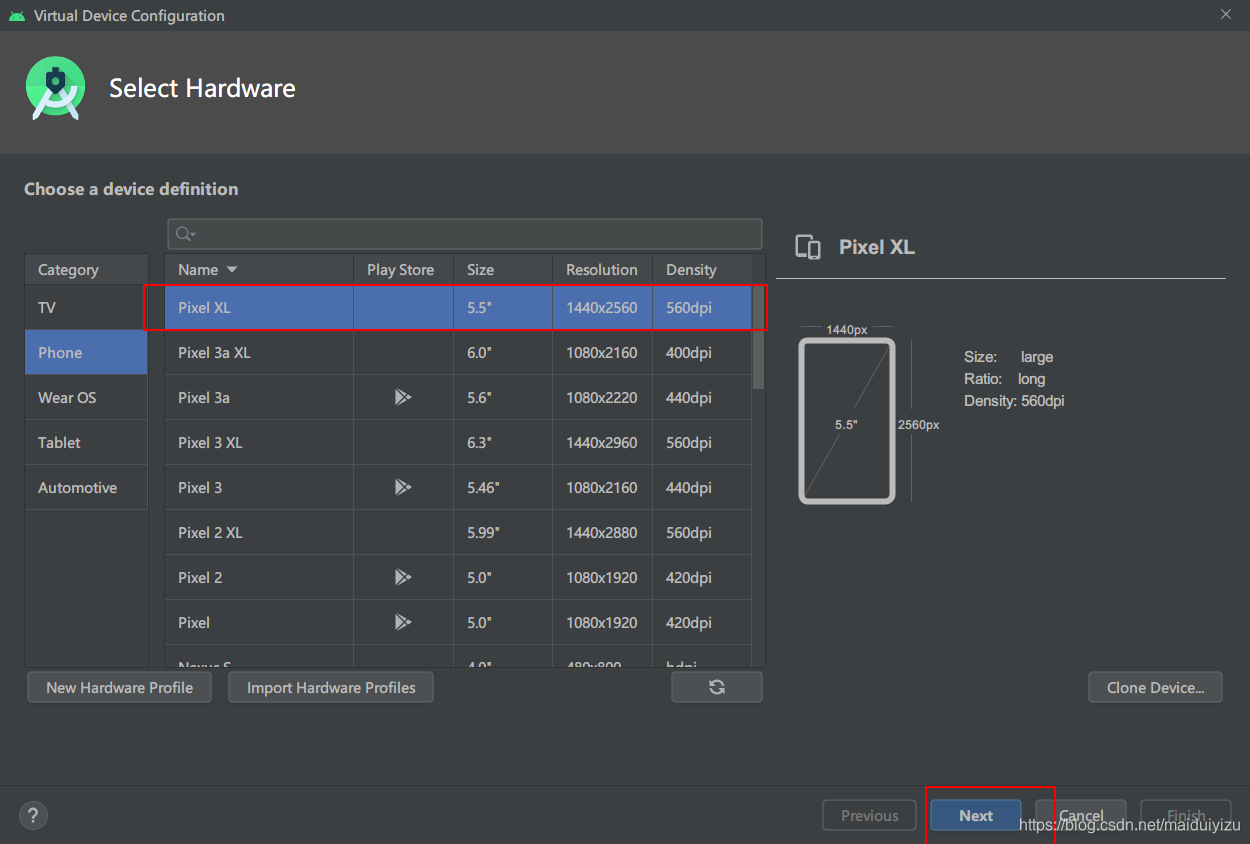Click the refresh device list icon button

tap(717, 687)
